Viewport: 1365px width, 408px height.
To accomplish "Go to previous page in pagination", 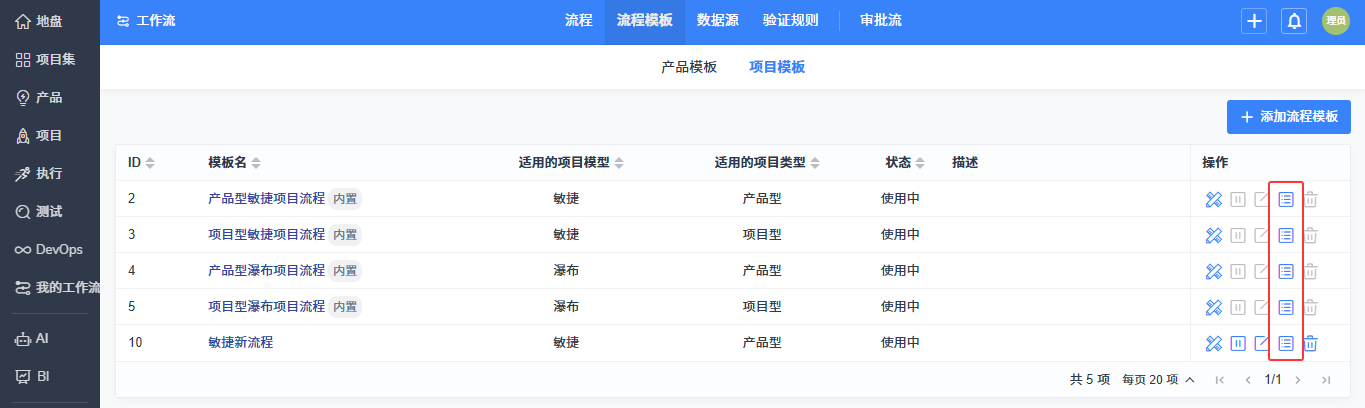I will [x=1248, y=380].
